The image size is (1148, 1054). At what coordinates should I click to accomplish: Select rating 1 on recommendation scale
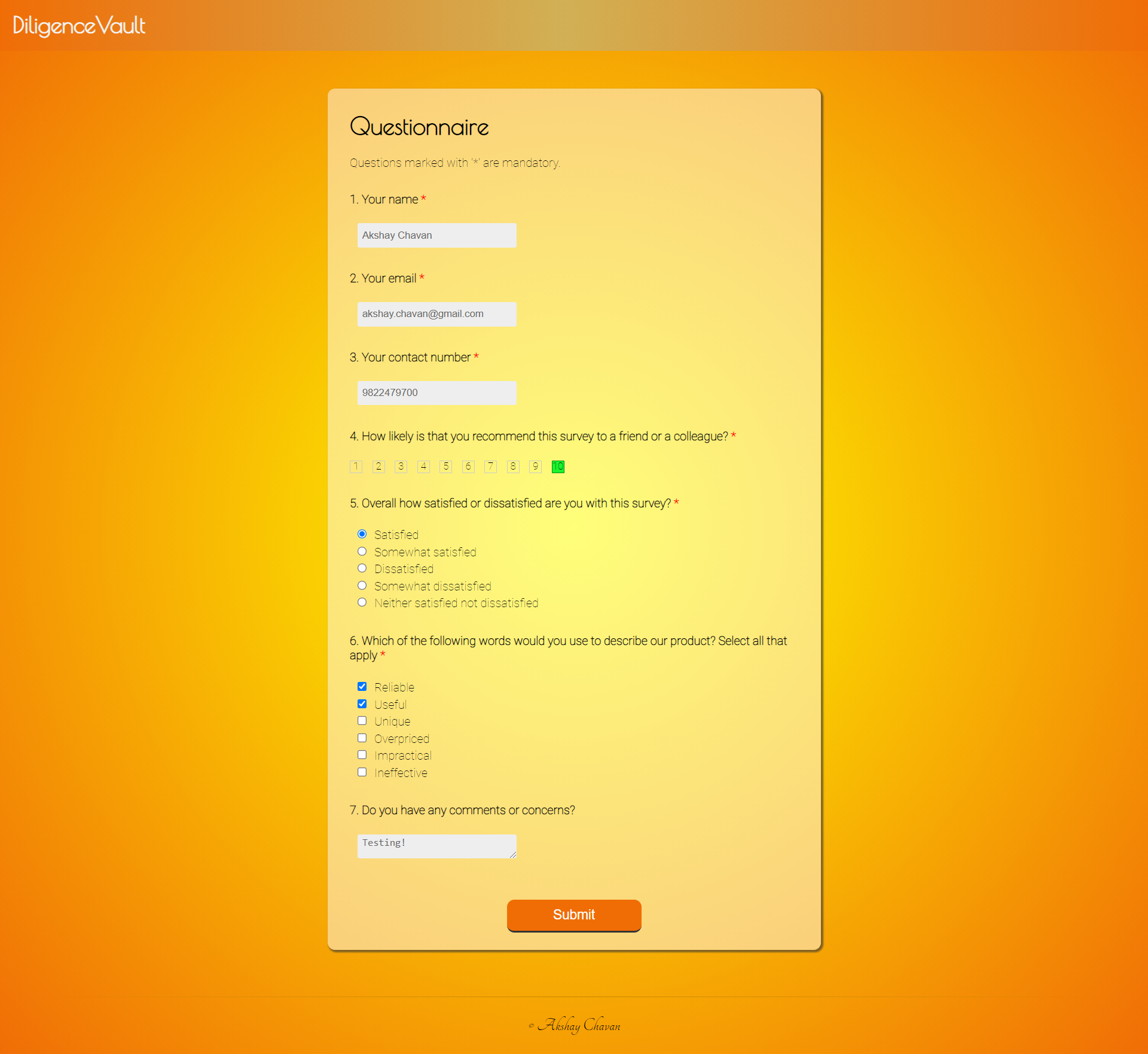[356, 467]
